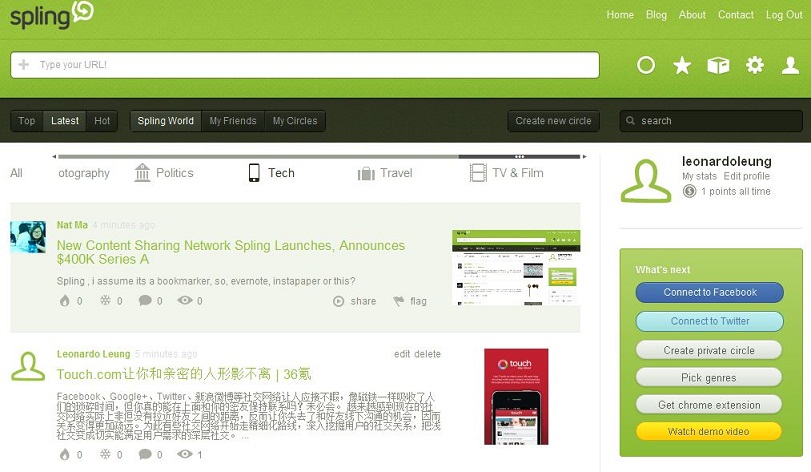This screenshot has height=472, width=811.
Task: Open favorites with the star icon
Action: (682, 65)
